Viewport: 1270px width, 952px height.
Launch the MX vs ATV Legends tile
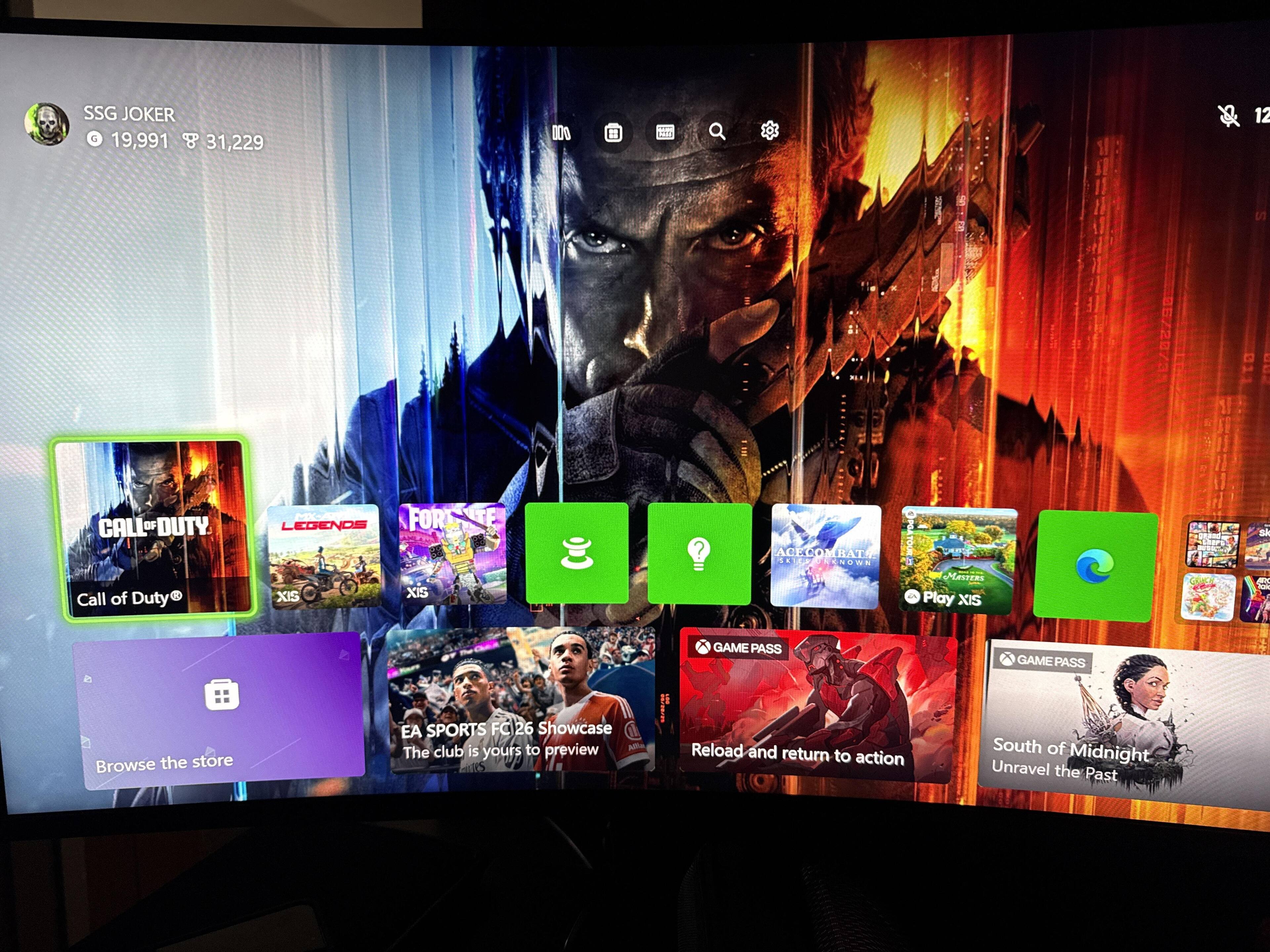tap(324, 555)
